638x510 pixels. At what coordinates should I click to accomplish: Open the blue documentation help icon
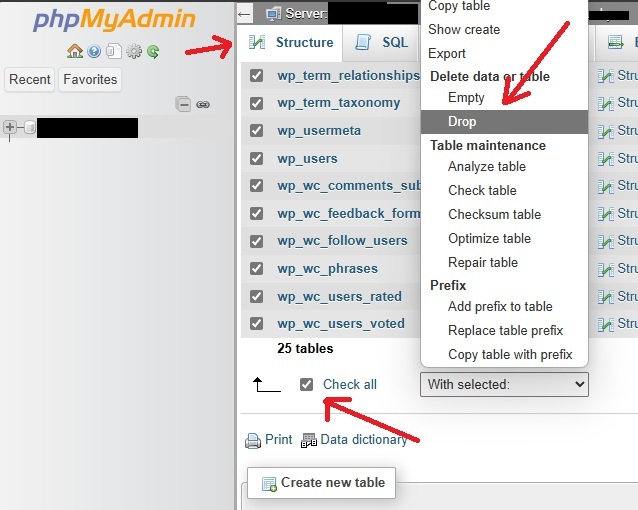94,51
